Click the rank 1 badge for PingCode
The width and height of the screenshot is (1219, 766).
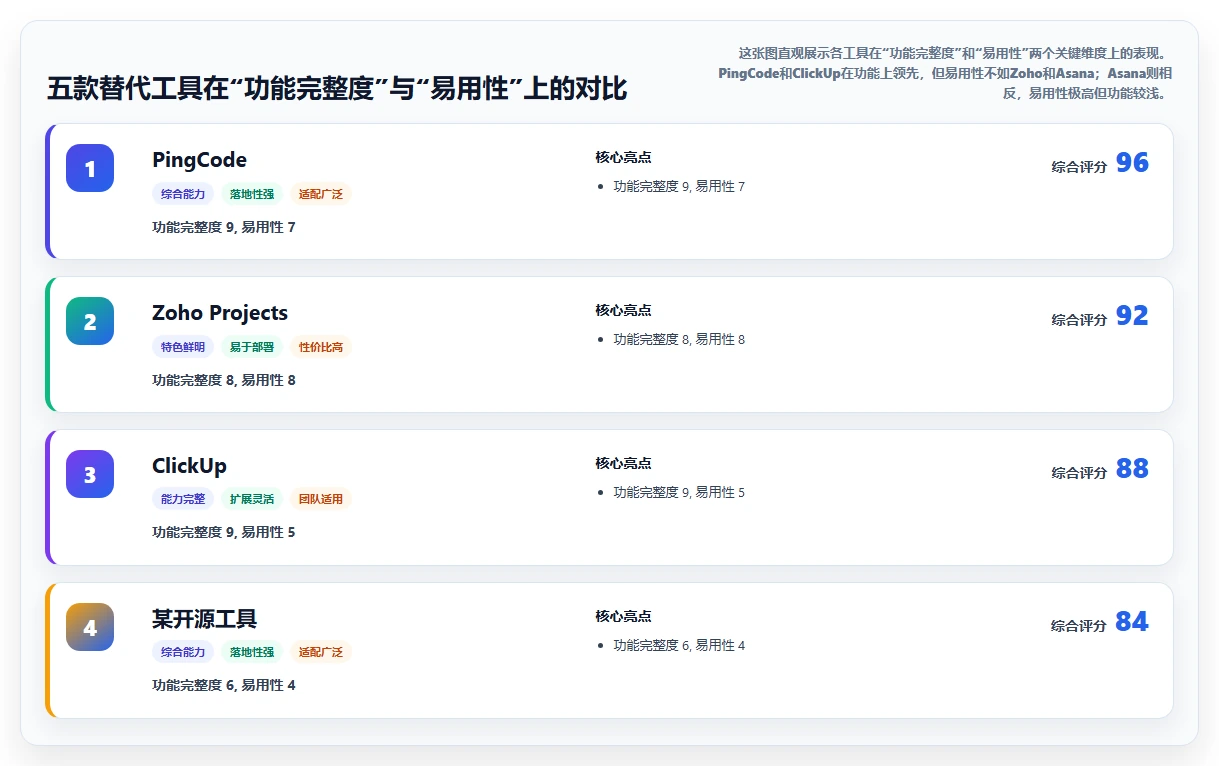[90, 168]
